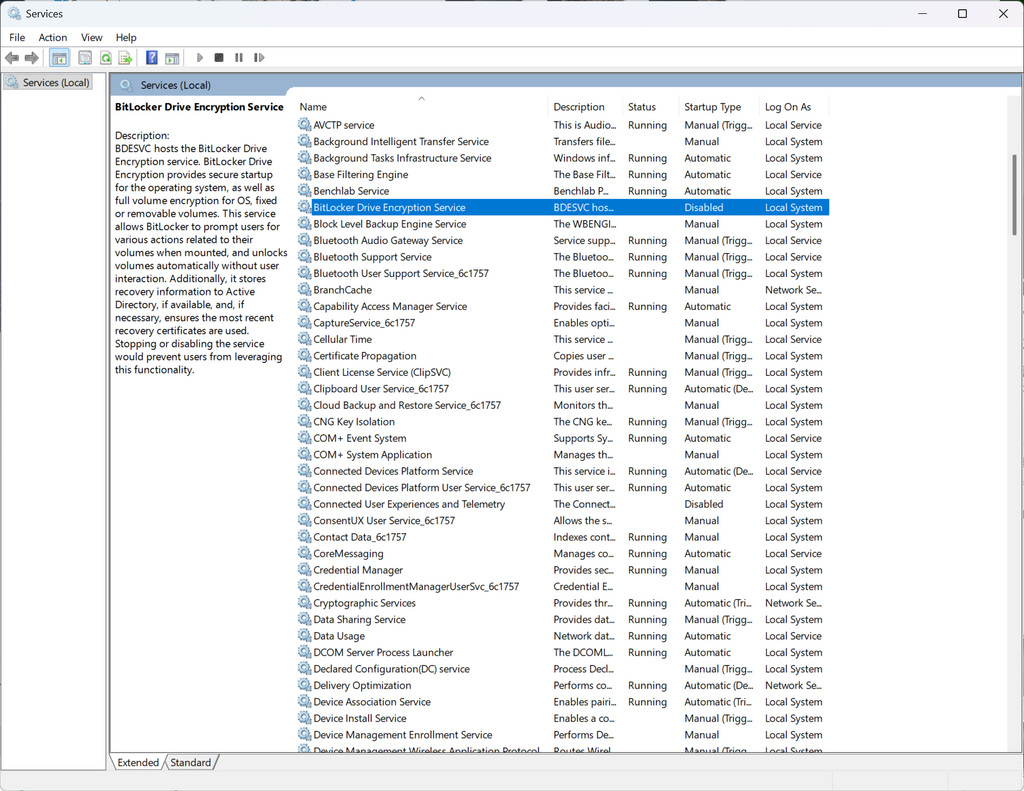Click the Forward navigation arrow
The image size is (1024, 791).
point(31,57)
